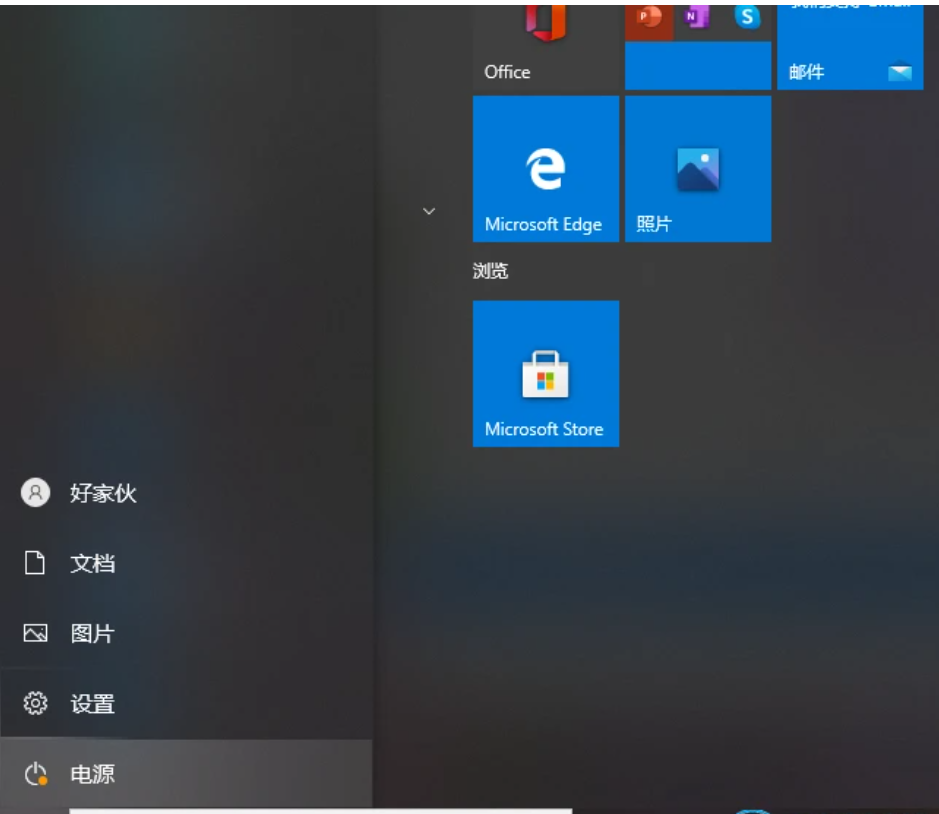
Task: Open the Microsoft Store tile
Action: point(546,374)
